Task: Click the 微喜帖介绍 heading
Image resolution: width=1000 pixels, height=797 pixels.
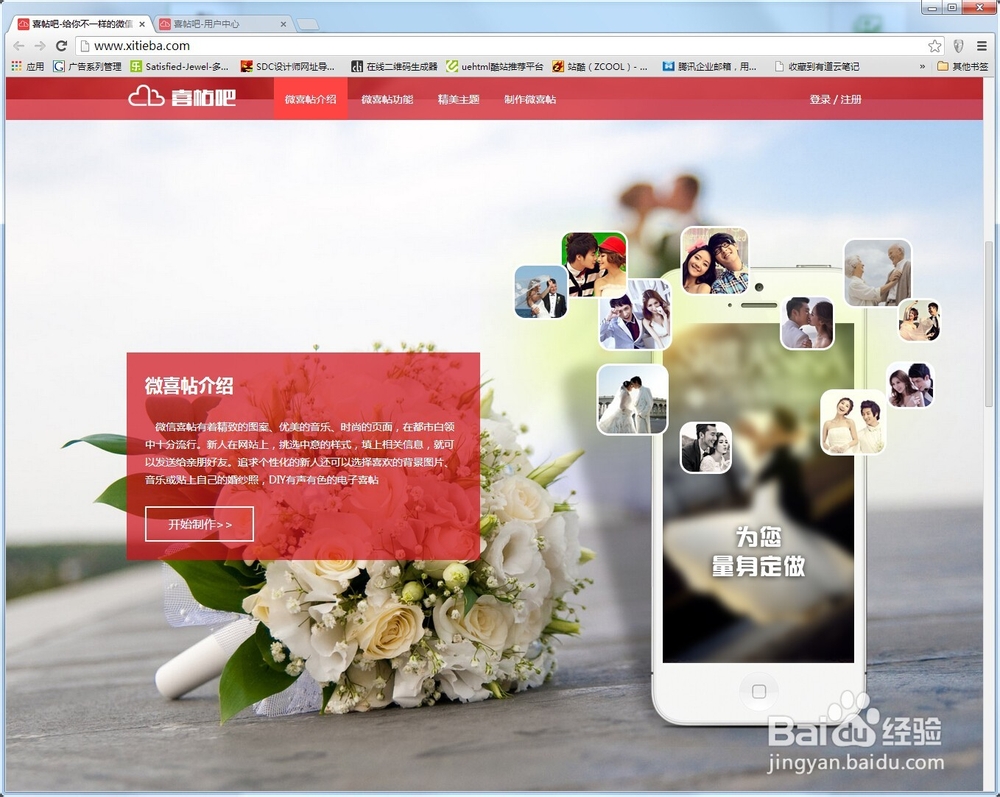Action: click(x=189, y=386)
